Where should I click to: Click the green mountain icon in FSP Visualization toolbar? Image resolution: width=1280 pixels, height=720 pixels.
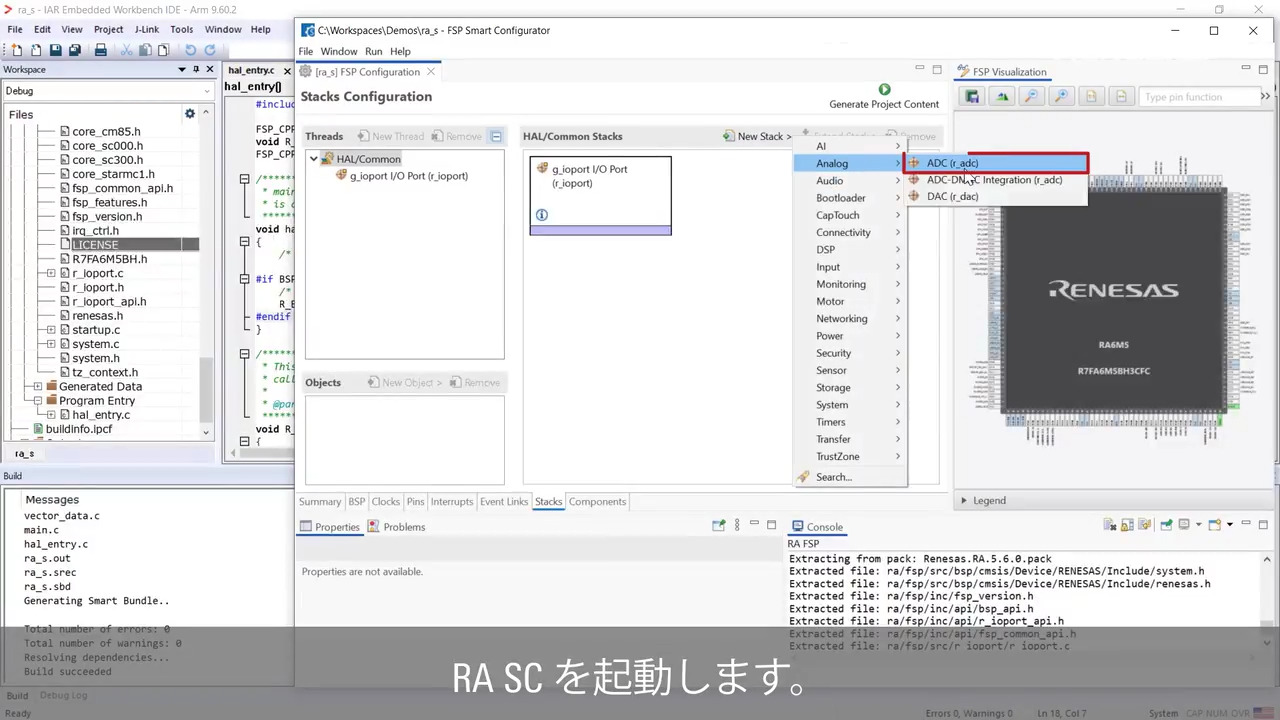tap(1001, 97)
